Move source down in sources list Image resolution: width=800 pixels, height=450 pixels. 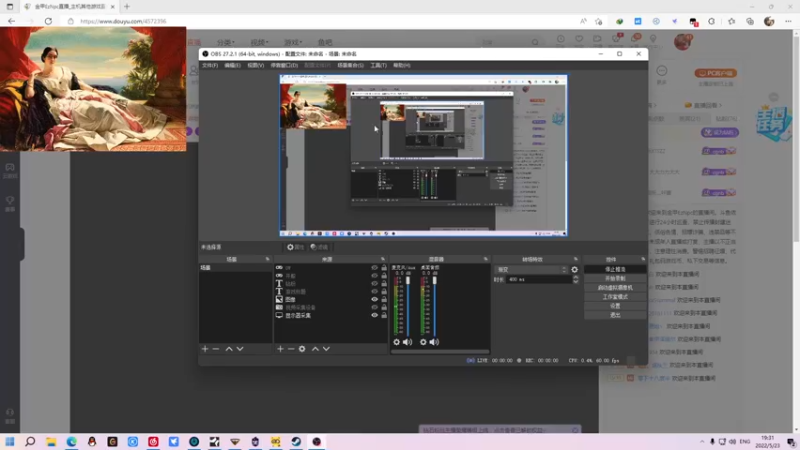(x=327, y=349)
